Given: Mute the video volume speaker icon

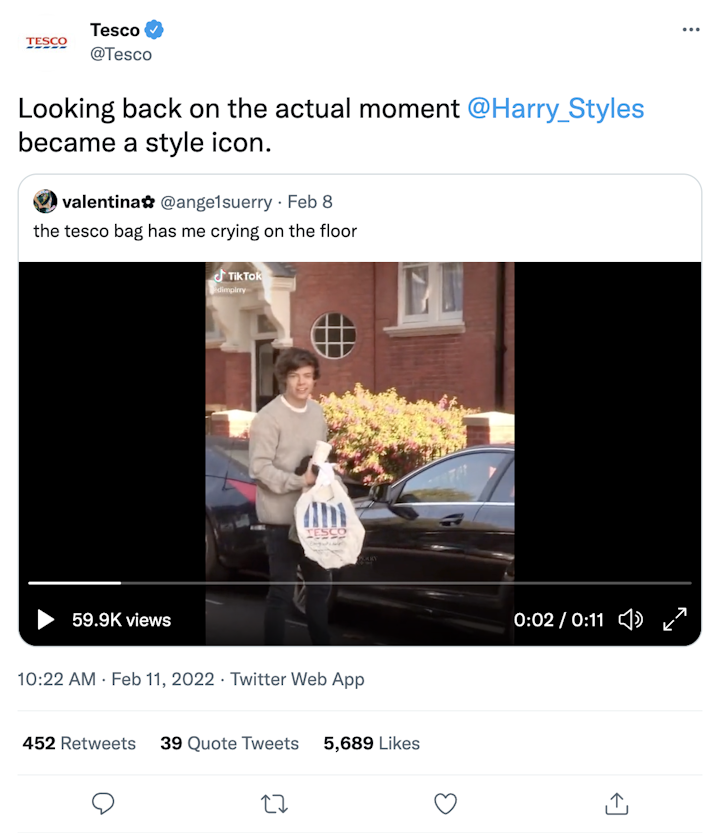Looking at the screenshot, I should click(630, 620).
